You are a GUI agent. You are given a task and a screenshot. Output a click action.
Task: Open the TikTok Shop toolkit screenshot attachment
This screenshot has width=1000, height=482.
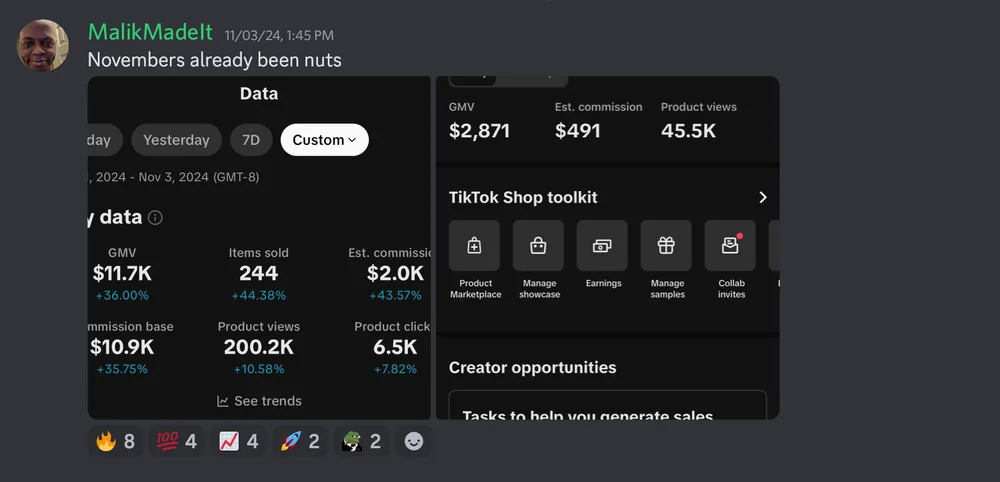(608, 247)
